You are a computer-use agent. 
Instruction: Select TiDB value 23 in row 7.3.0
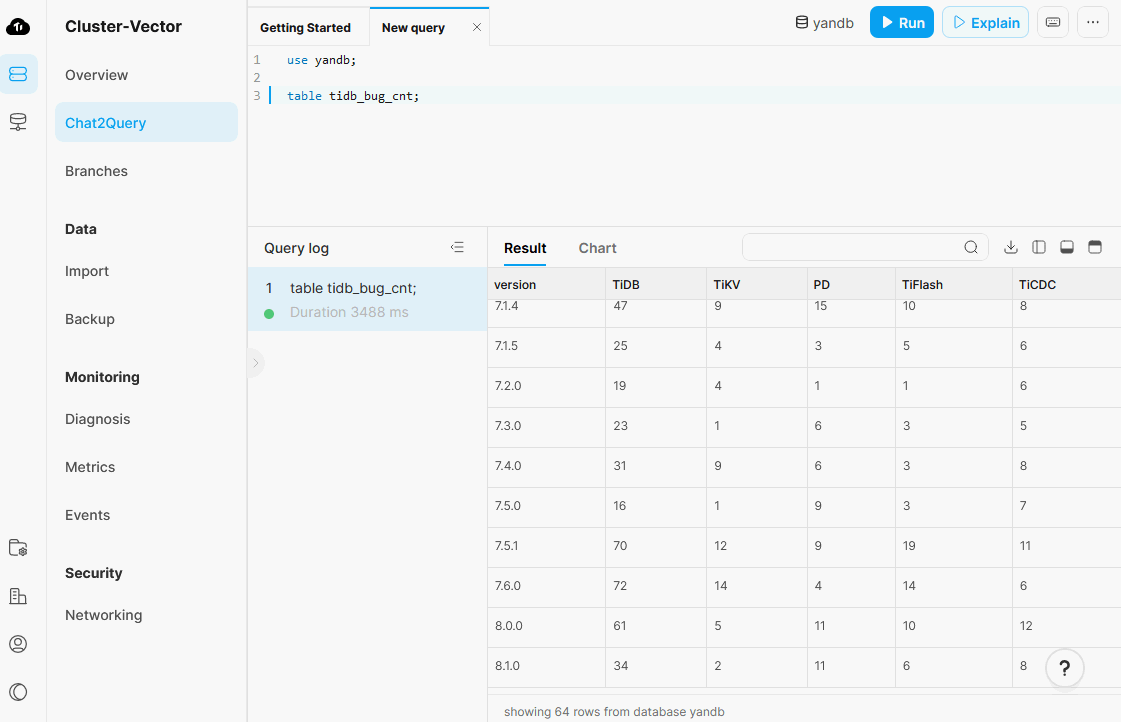click(656, 426)
